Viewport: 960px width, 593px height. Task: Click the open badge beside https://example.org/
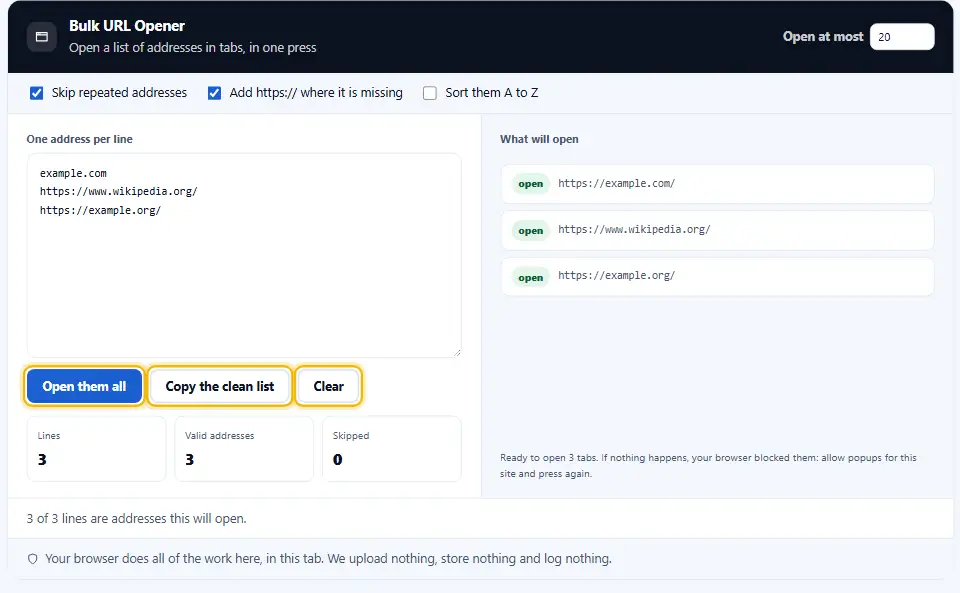[x=530, y=278]
